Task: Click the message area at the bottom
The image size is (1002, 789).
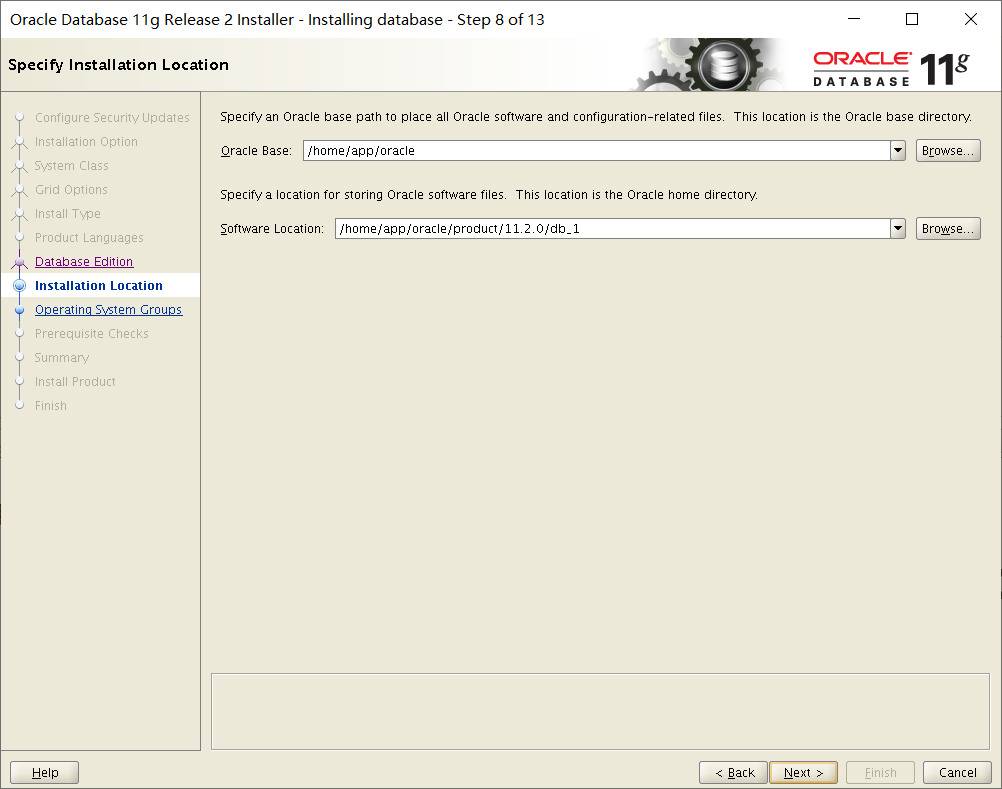Action: 600,712
